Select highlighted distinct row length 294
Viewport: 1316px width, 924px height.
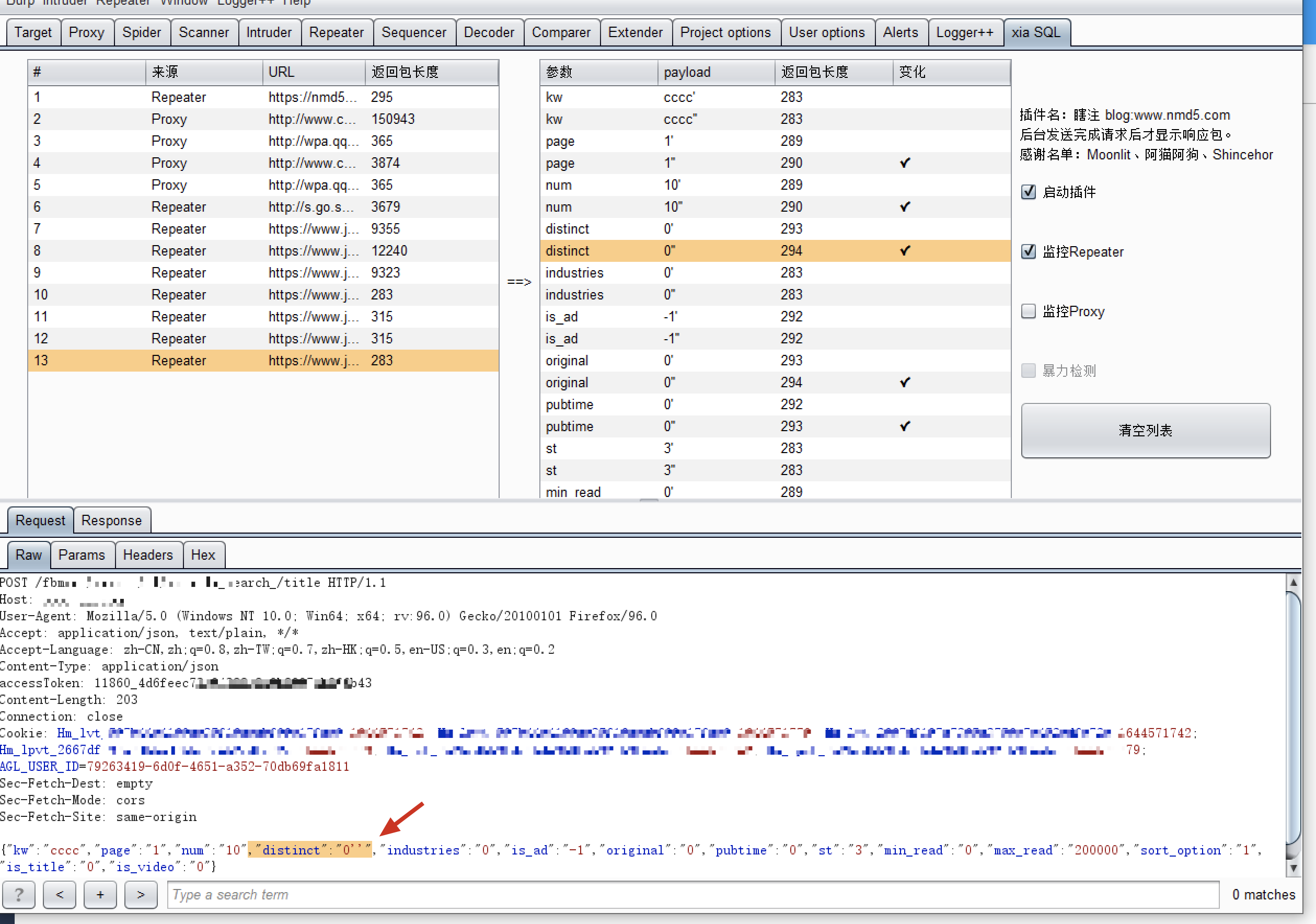[775, 250]
